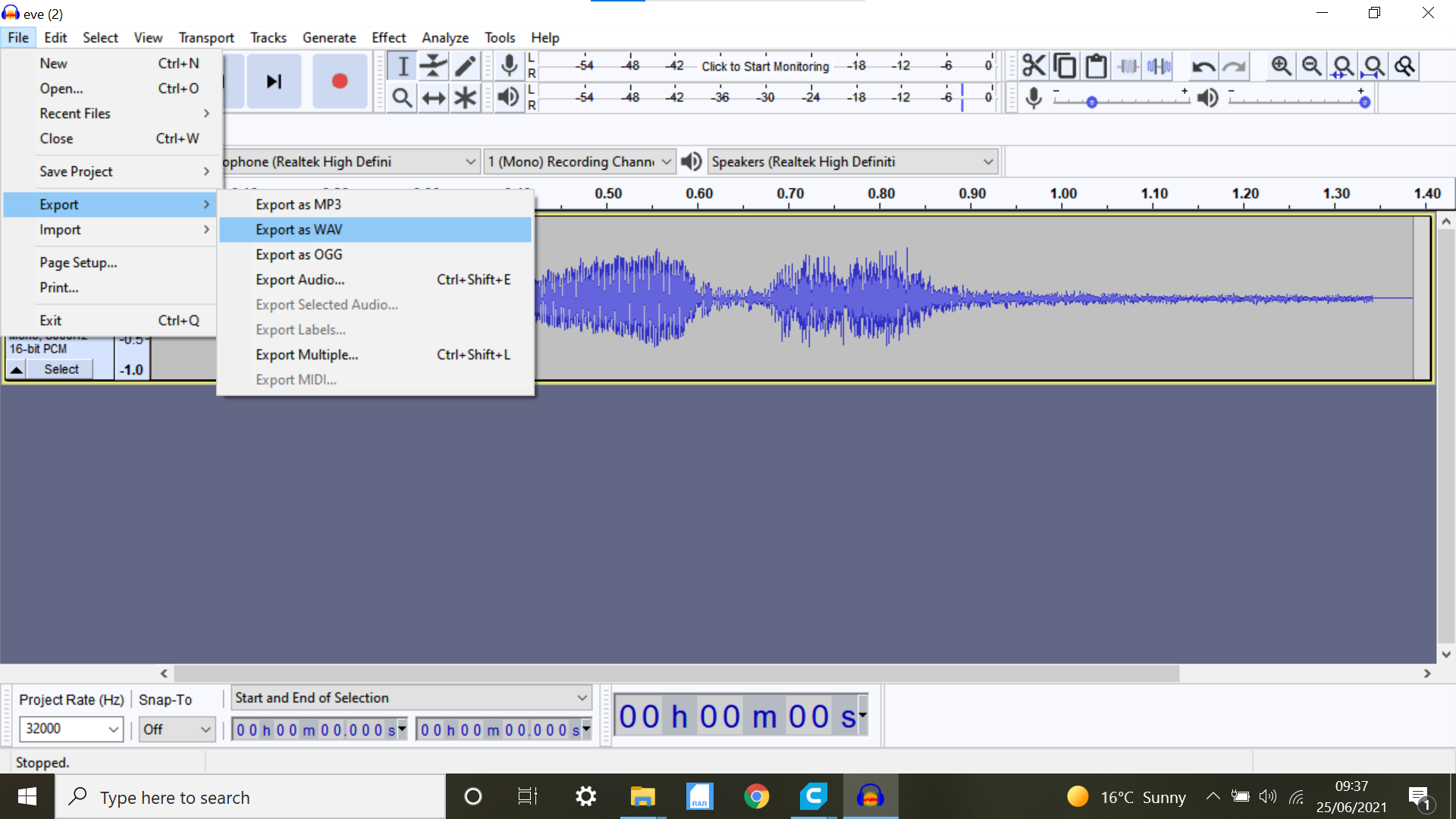This screenshot has height=819, width=1456.
Task: Zoom out on the waveform
Action: click(1312, 66)
